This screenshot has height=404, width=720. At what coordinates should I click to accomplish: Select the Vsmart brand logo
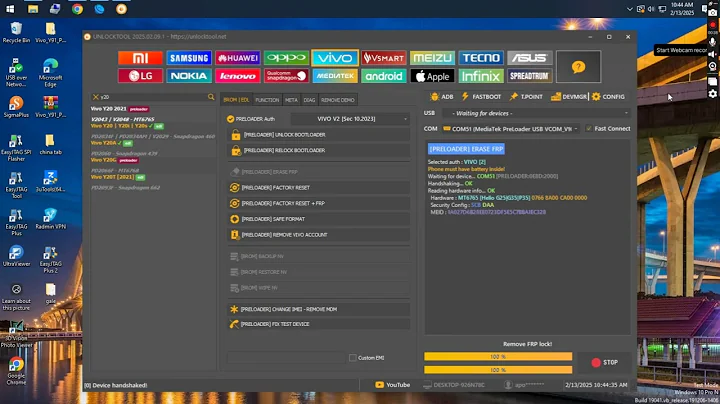click(383, 58)
